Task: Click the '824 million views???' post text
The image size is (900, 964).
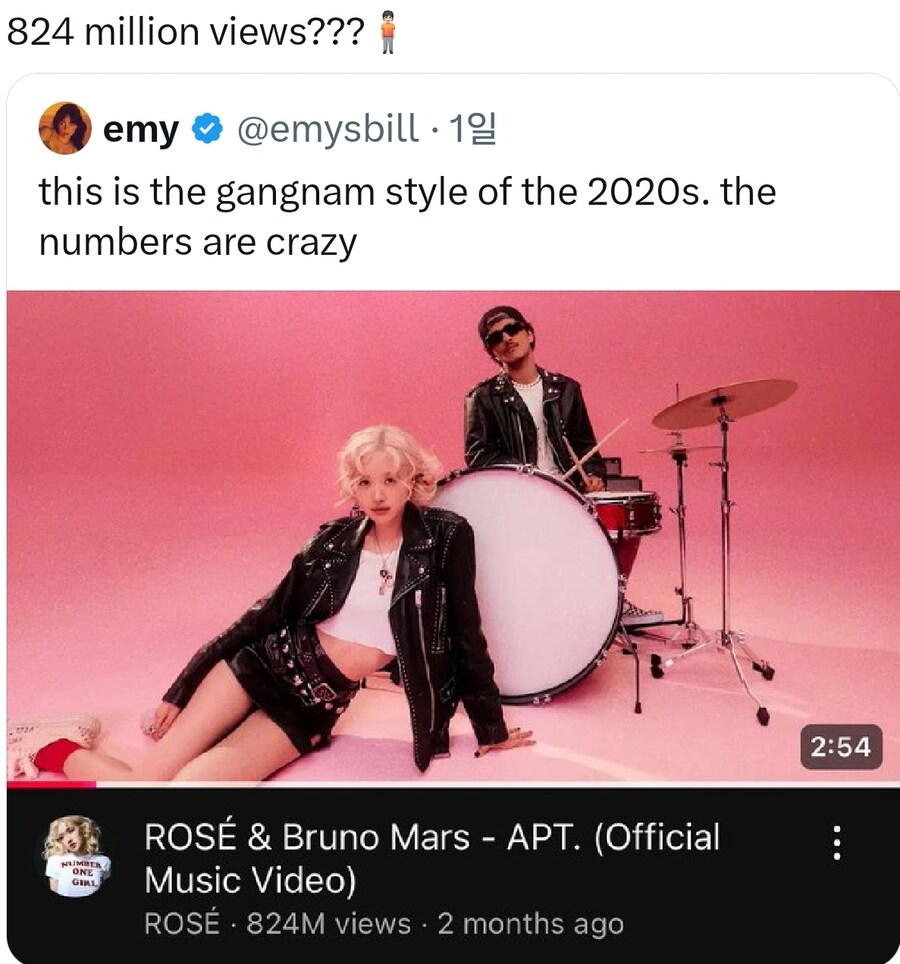Action: pyautogui.click(x=185, y=34)
